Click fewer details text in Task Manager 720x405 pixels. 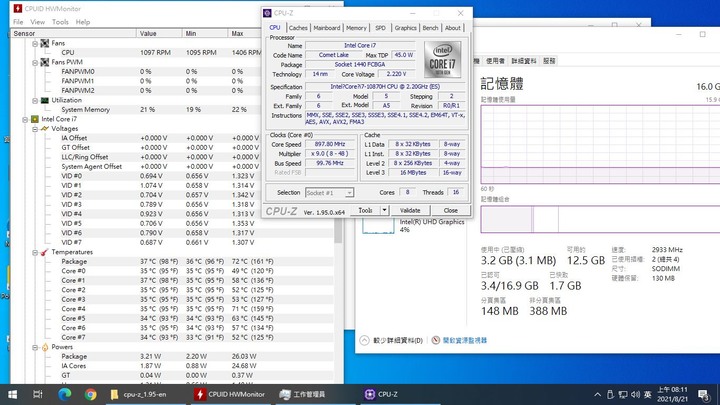point(398,340)
